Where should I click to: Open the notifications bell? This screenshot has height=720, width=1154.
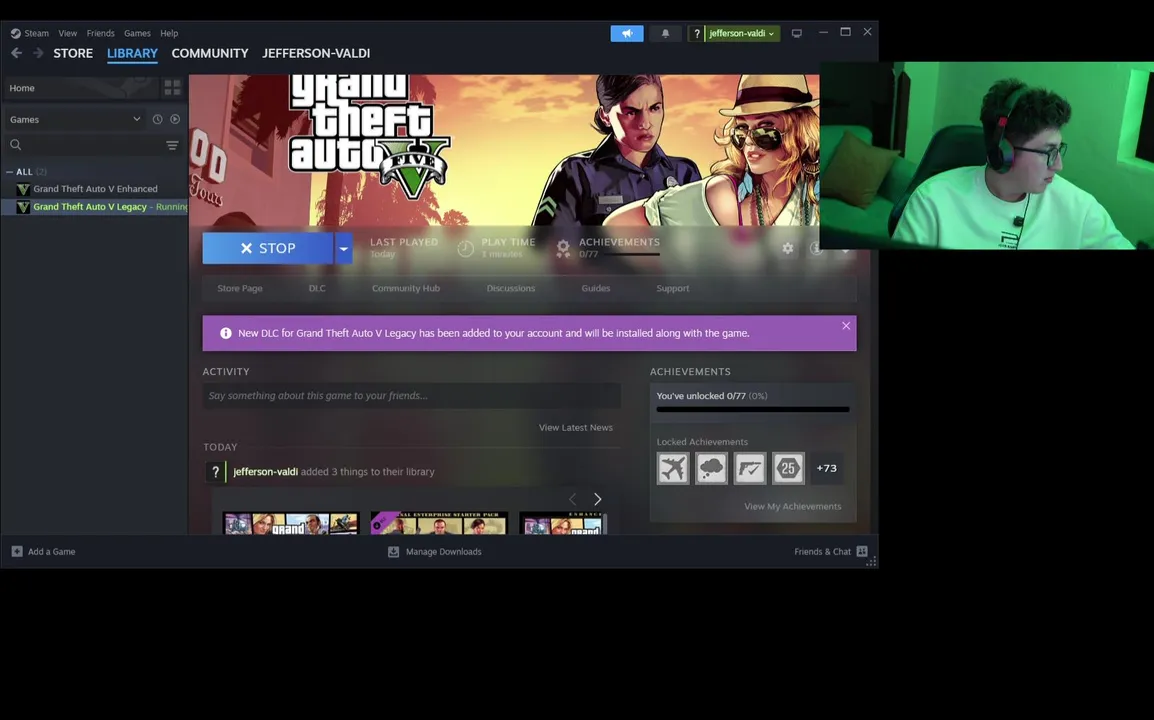(665, 34)
